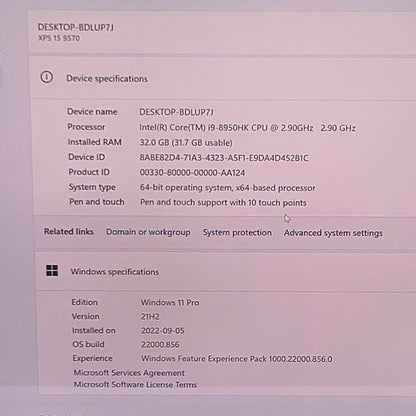This screenshot has width=416, height=416.
Task: Select DESKTOP-BDLUP7J computer name at top
Action: [x=76, y=27]
